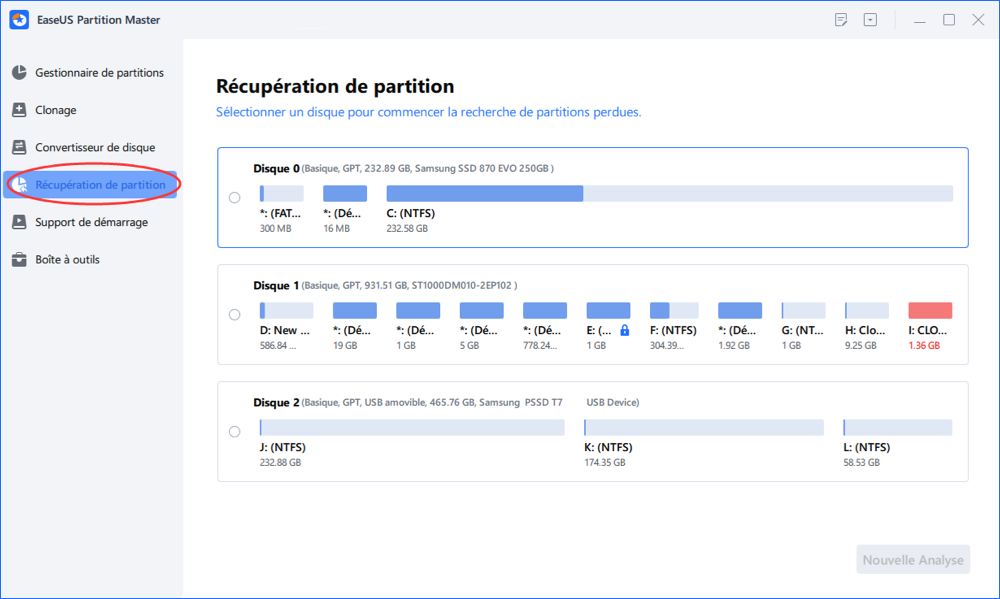The width and height of the screenshot is (1000, 599).
Task: Click the Gestionnaire de partitions pie icon
Action: tap(19, 73)
